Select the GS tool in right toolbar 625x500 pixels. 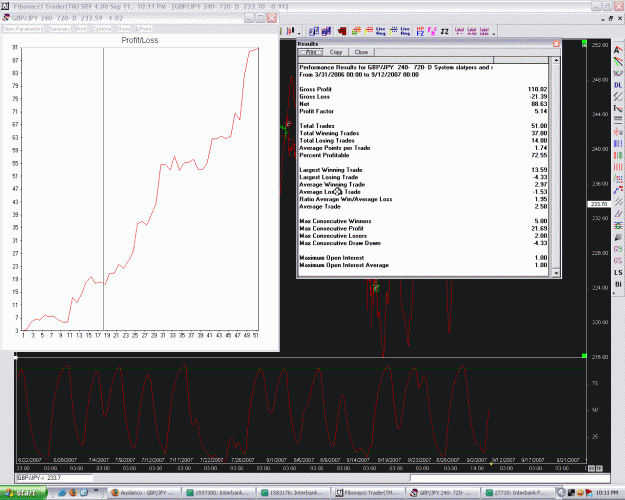click(617, 261)
